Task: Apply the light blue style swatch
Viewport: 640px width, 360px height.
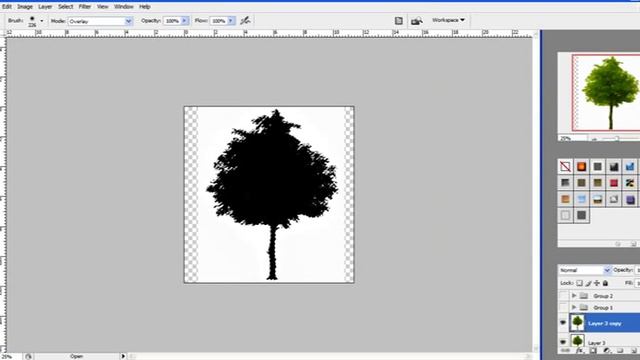Action: (582, 199)
